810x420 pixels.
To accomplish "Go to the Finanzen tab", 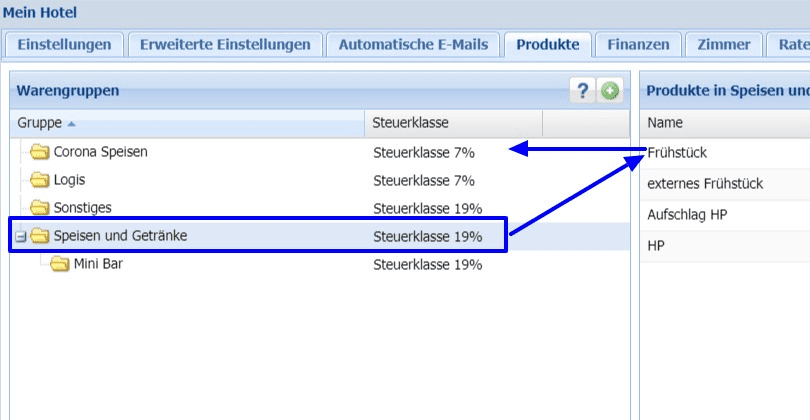I will [638, 44].
